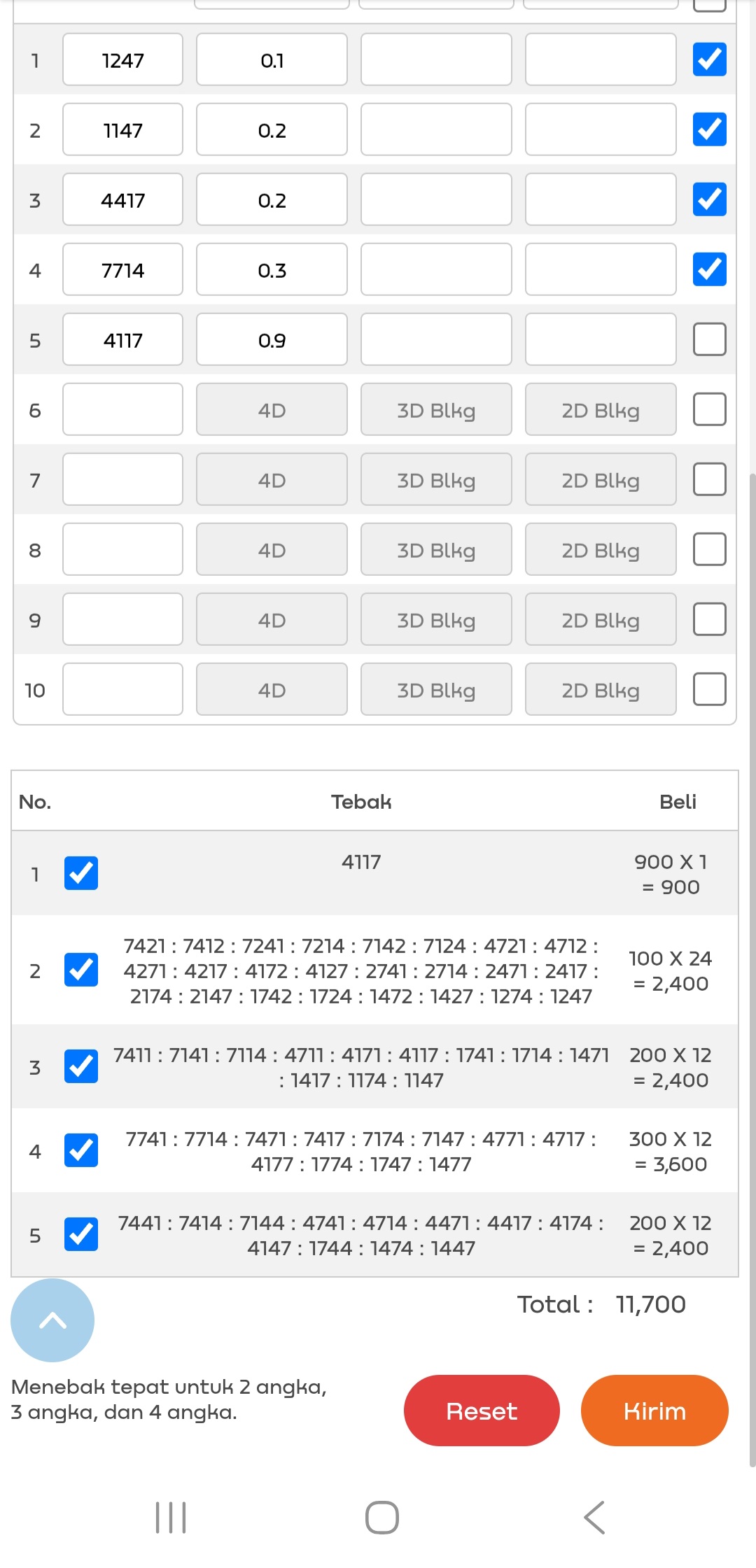Deselect bet summary entry 4 costing 3,600
756x1568 pixels.
[81, 1150]
